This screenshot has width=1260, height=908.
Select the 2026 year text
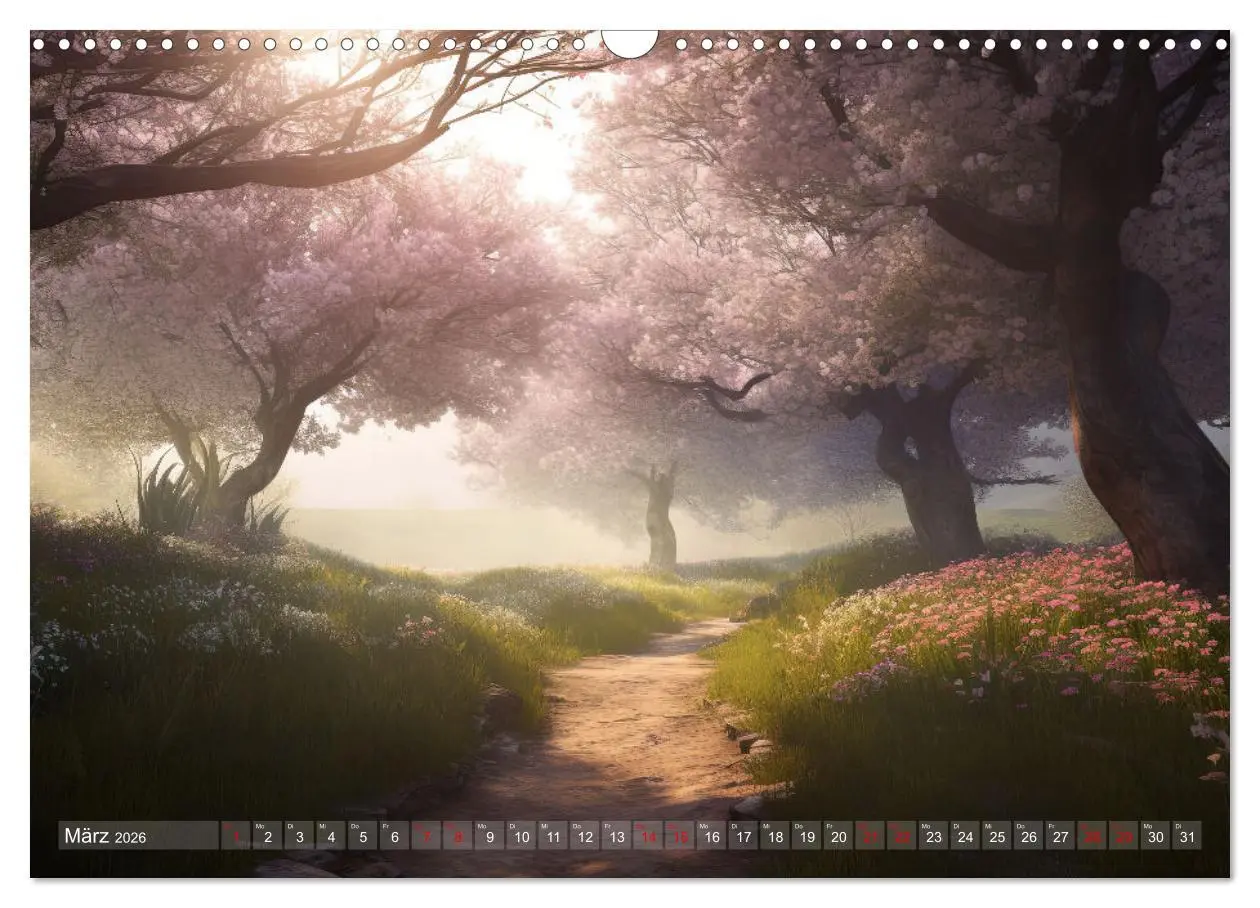(x=132, y=839)
